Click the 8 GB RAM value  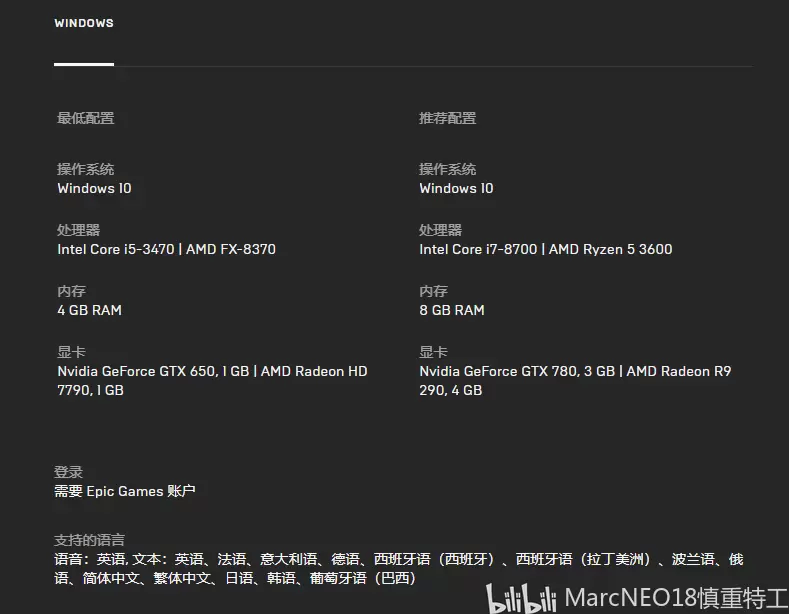[x=452, y=310]
